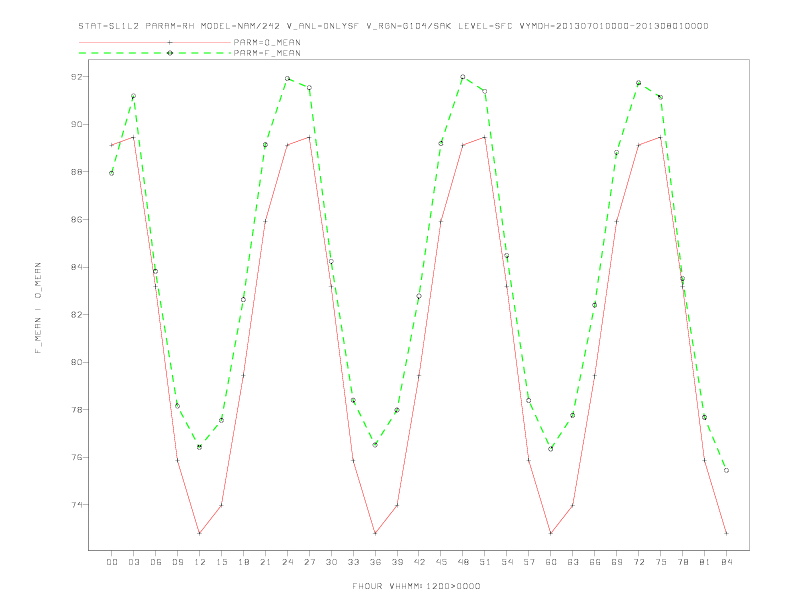Select F_MEAN circle marker at hour 00
Image resolution: width=792 pixels, height=612 pixels.
[112, 173]
